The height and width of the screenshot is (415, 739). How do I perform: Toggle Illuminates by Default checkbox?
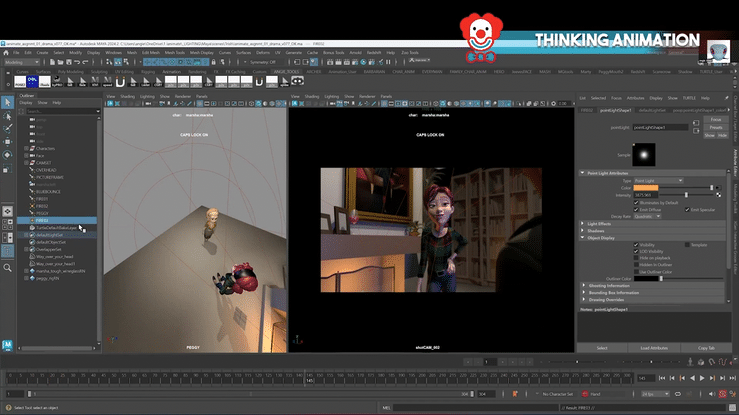click(x=636, y=203)
